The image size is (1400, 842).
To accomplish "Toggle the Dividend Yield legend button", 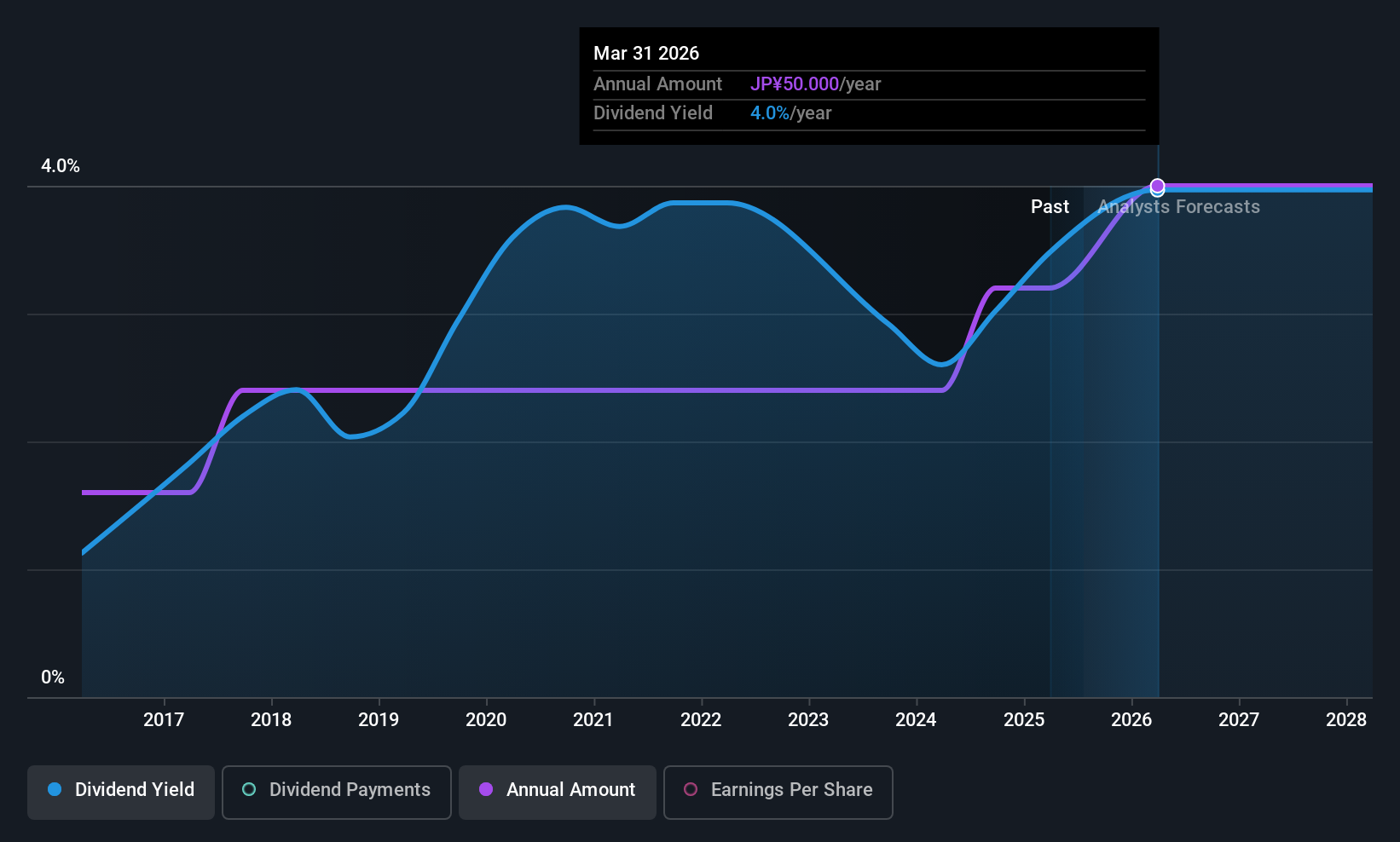I will 121,792.
